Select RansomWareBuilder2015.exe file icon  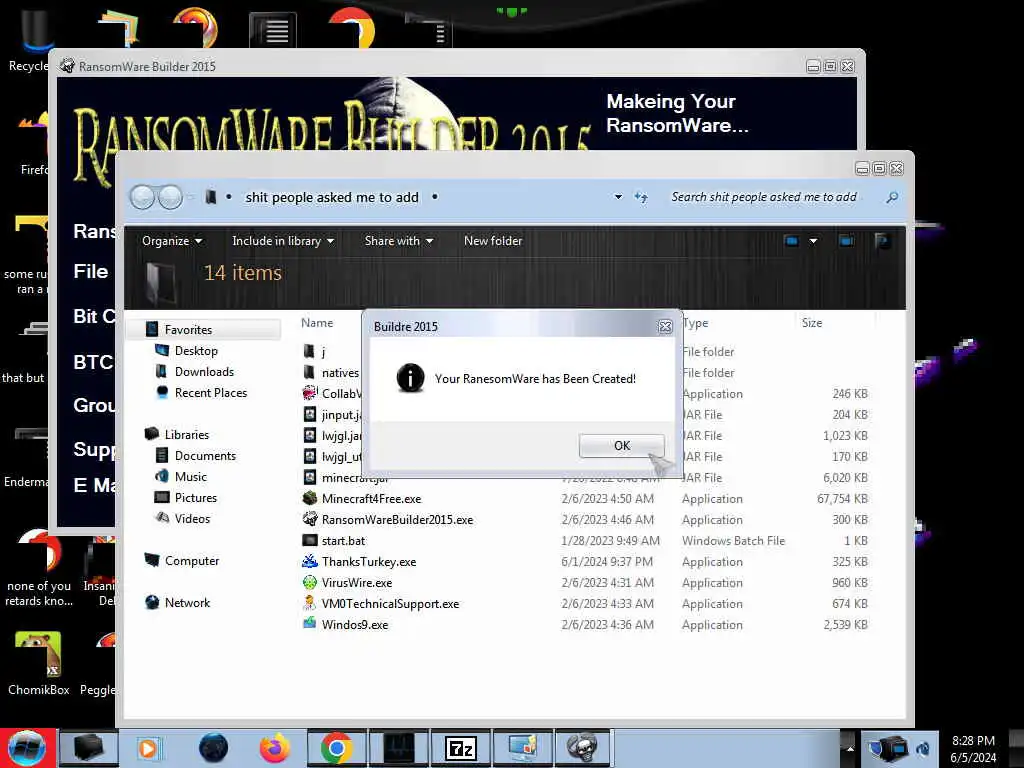[x=310, y=519]
